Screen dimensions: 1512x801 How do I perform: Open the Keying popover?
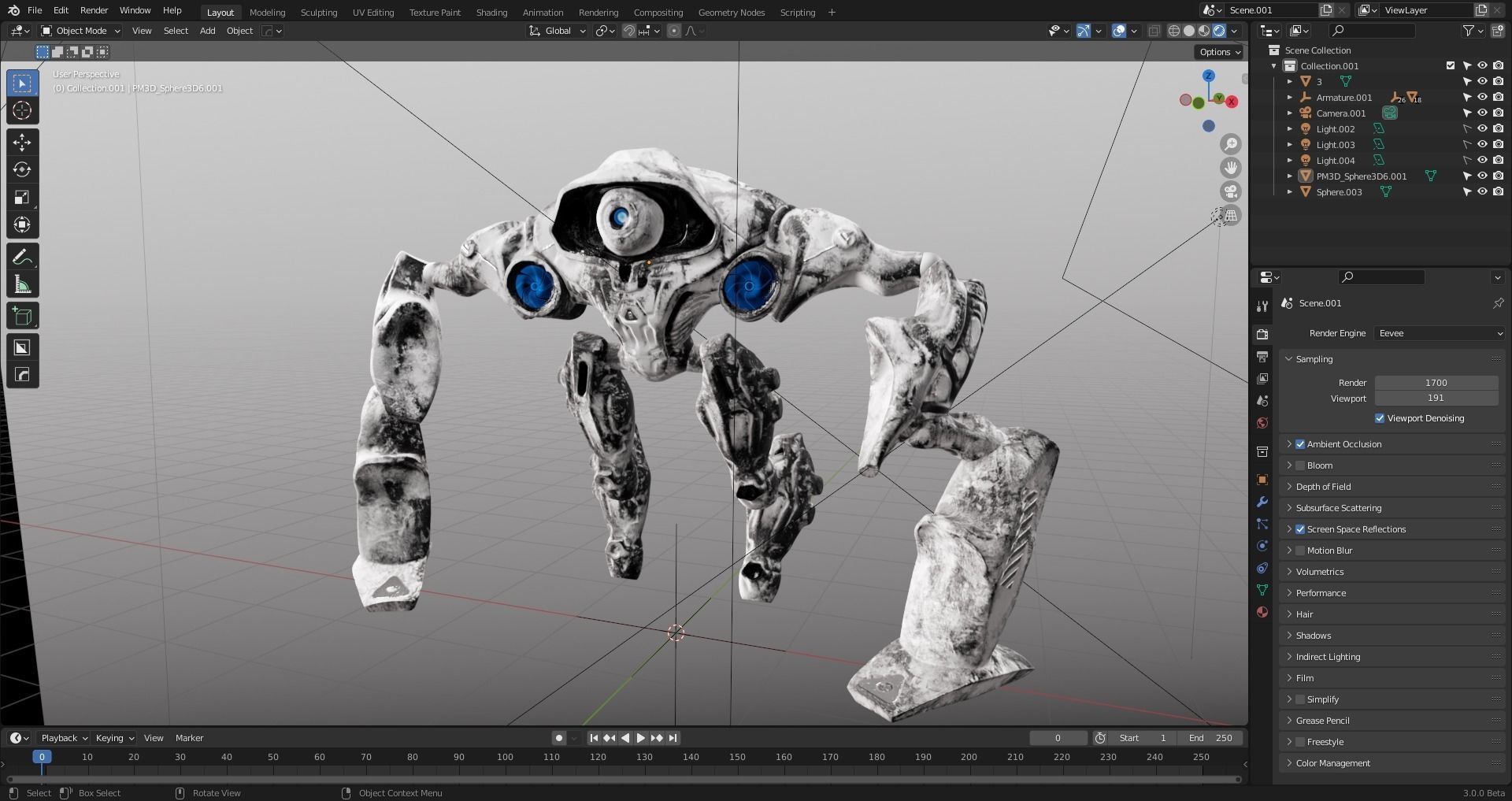[x=114, y=738]
